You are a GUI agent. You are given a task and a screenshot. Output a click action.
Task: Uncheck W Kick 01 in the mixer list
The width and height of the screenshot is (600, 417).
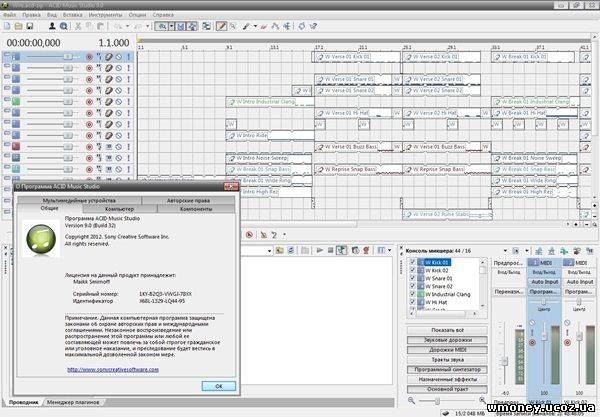[412, 262]
